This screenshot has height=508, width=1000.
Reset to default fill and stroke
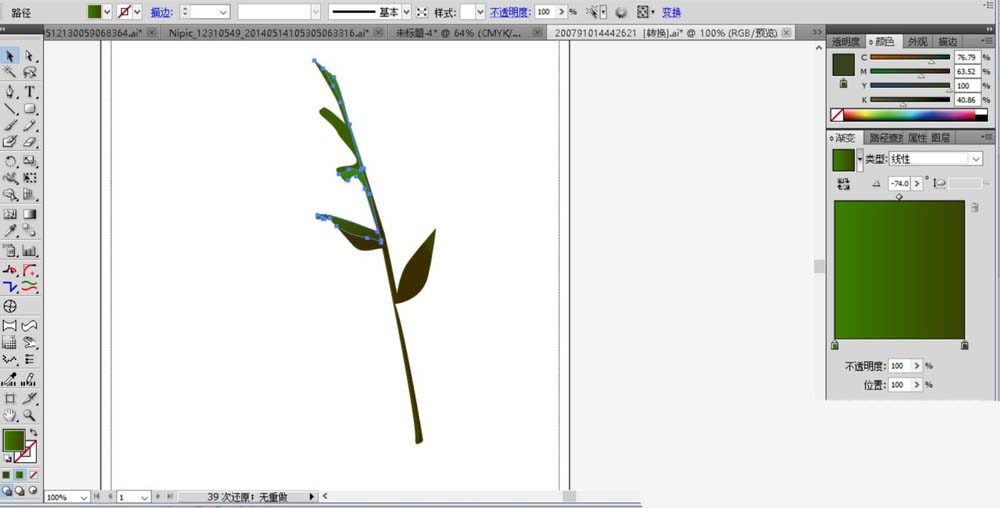click(x=7, y=458)
